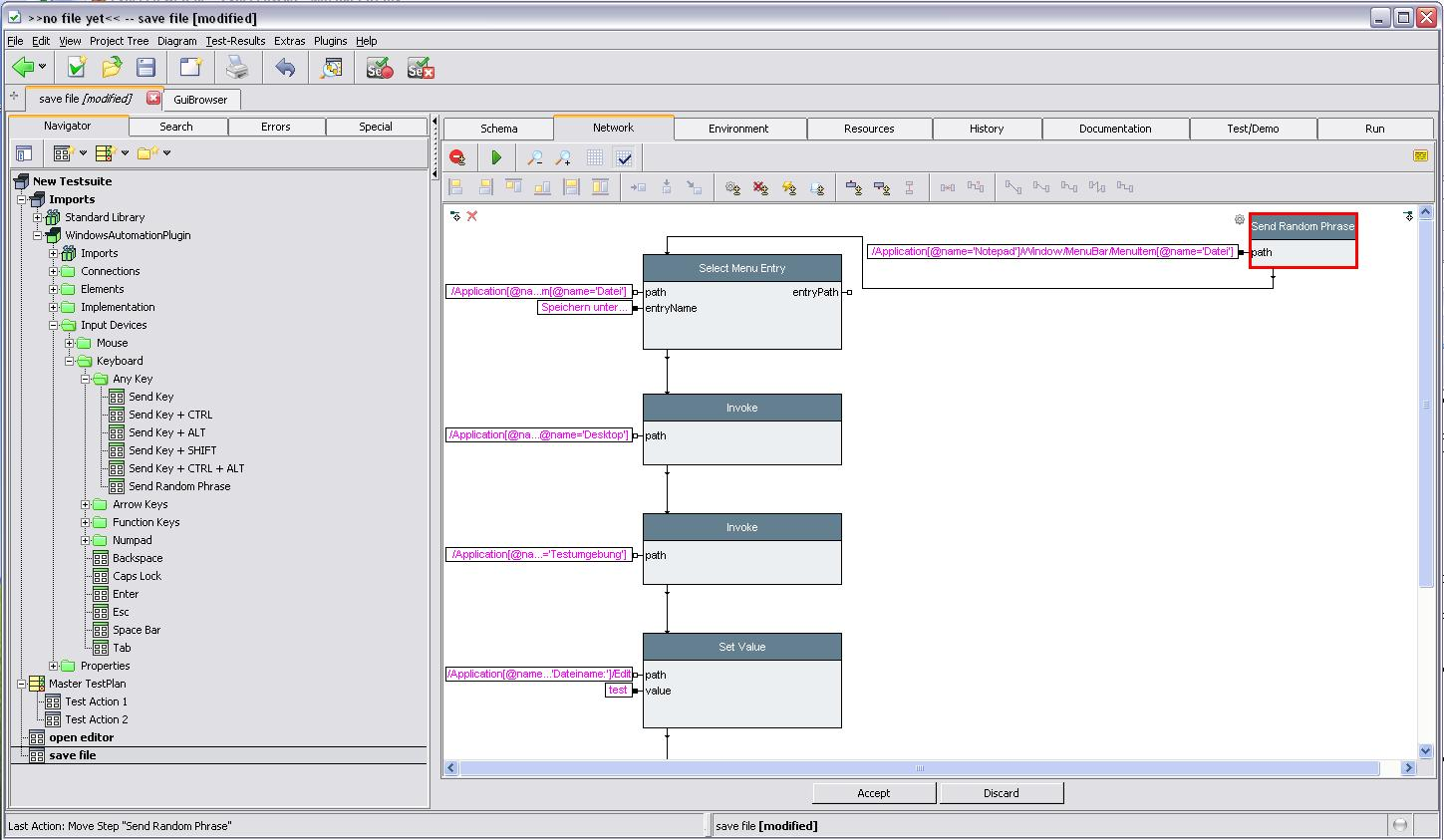This screenshot has height=840, width=1444.
Task: Toggle the grid display icon in network toolbar
Action: pos(595,157)
